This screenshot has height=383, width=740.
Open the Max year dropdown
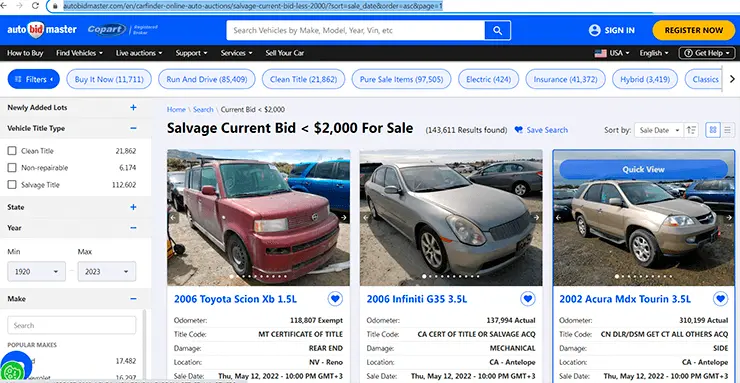pos(107,272)
